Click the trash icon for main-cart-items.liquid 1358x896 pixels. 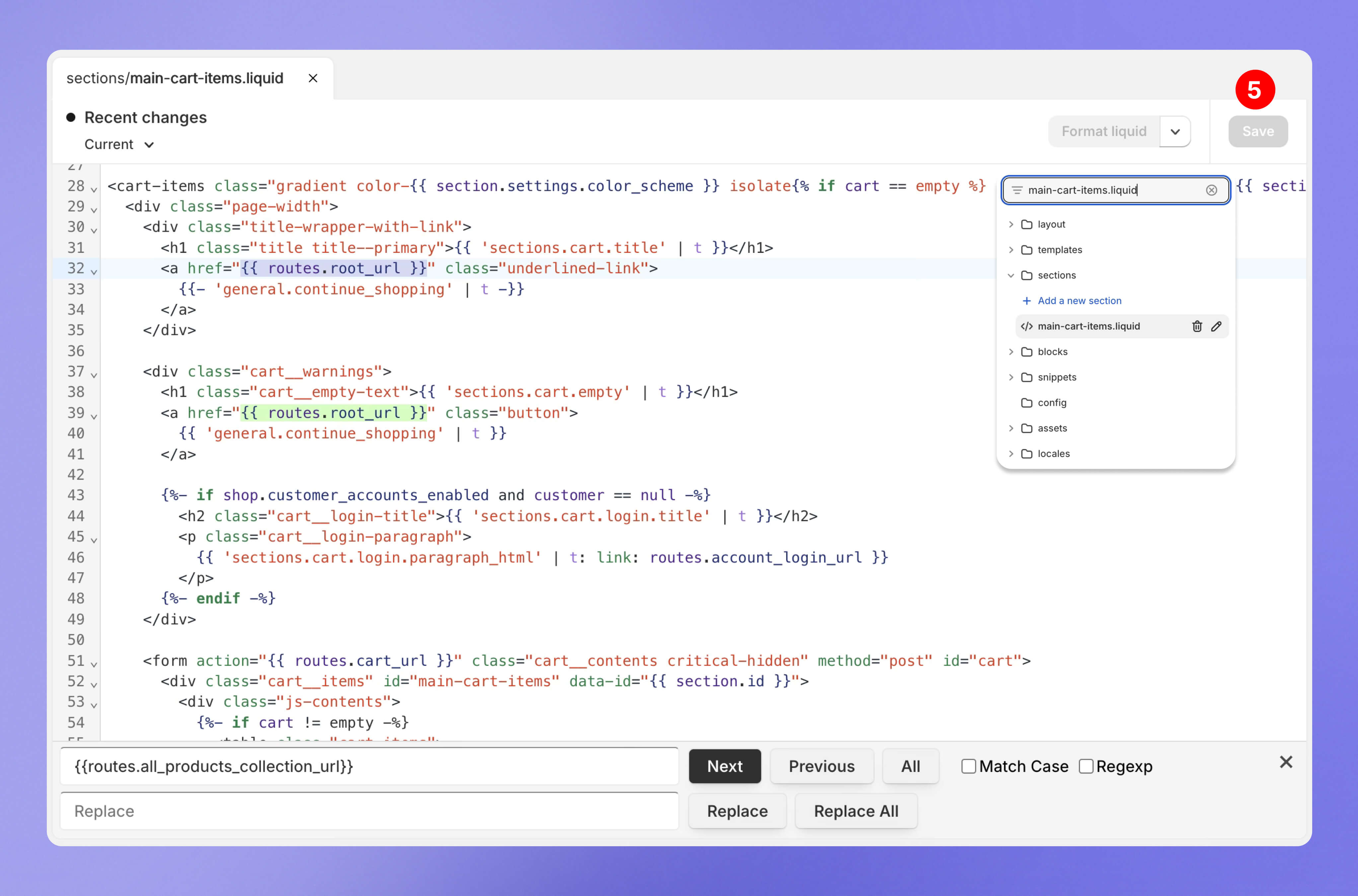tap(1197, 326)
